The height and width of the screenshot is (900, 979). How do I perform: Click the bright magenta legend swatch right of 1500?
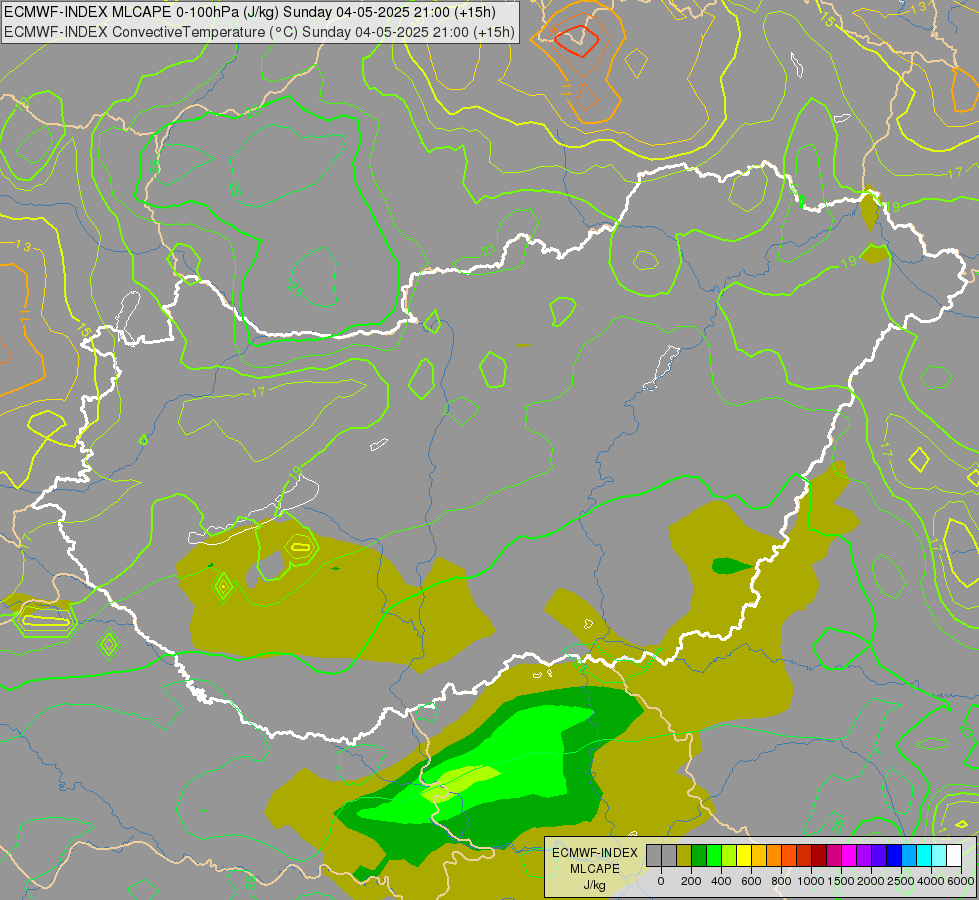849,855
